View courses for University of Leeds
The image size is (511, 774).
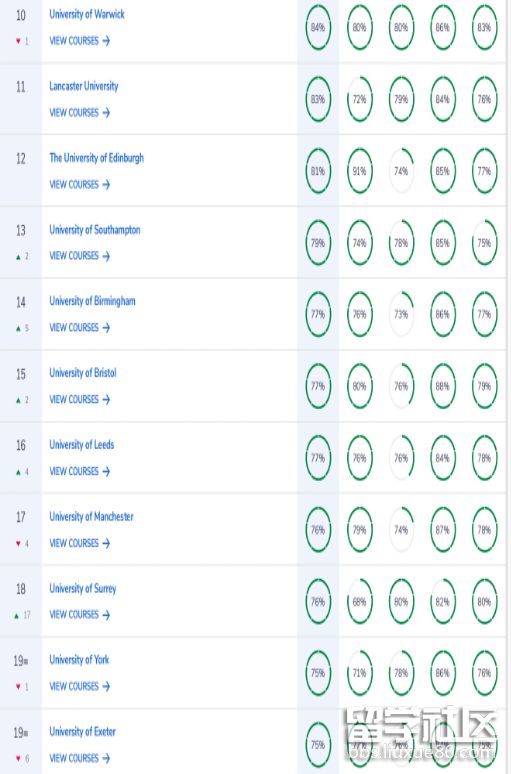click(79, 471)
